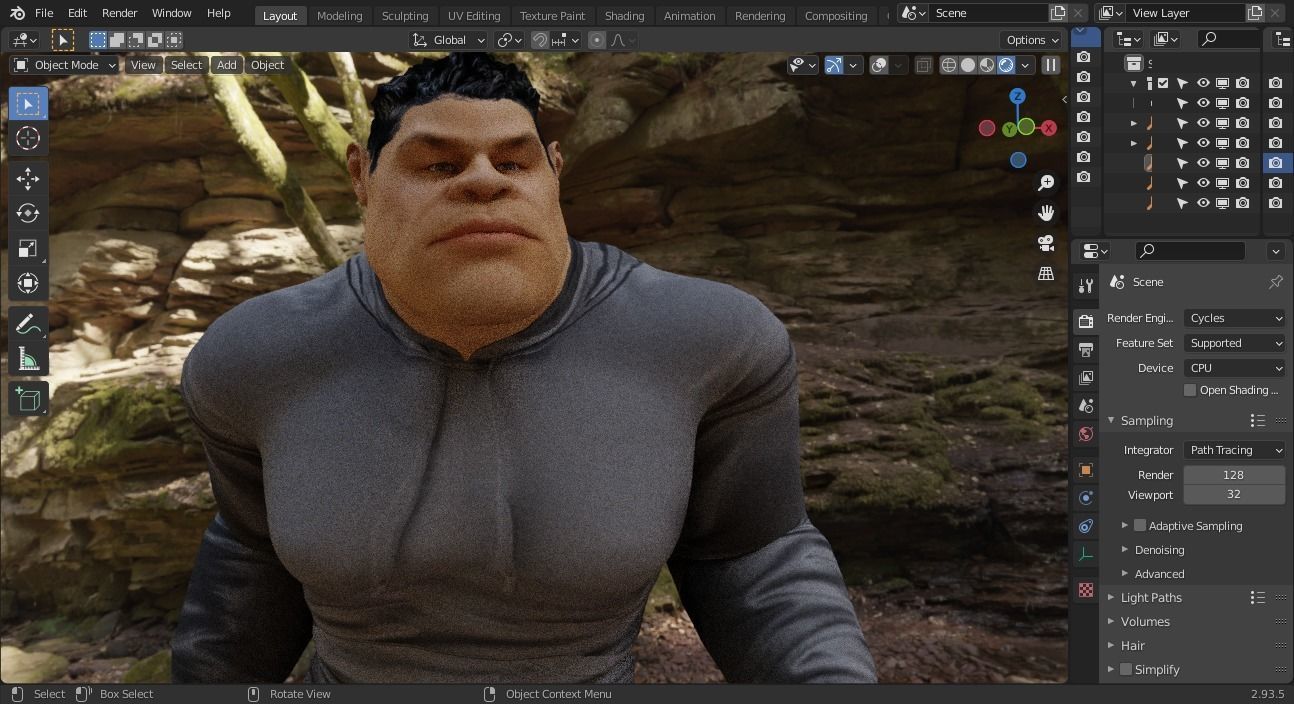Open the Texture properties tab
The image size is (1294, 704).
(1086, 590)
